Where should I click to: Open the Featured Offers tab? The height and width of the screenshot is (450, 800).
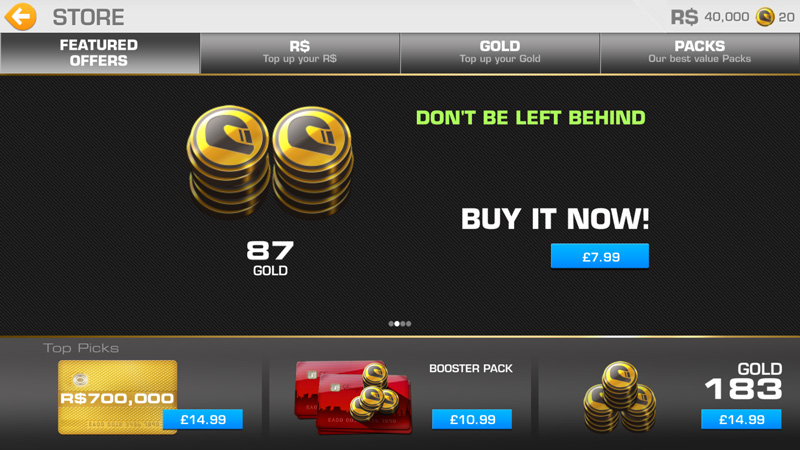[100, 53]
